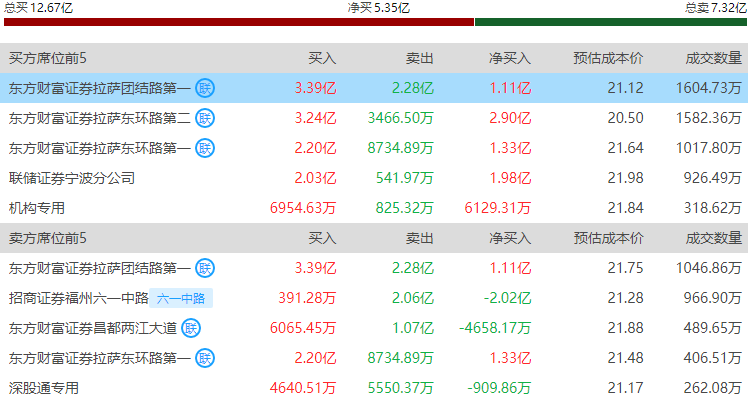
Task: Sort sellers by 成交数量 column header
Action: pyautogui.click(x=714, y=238)
